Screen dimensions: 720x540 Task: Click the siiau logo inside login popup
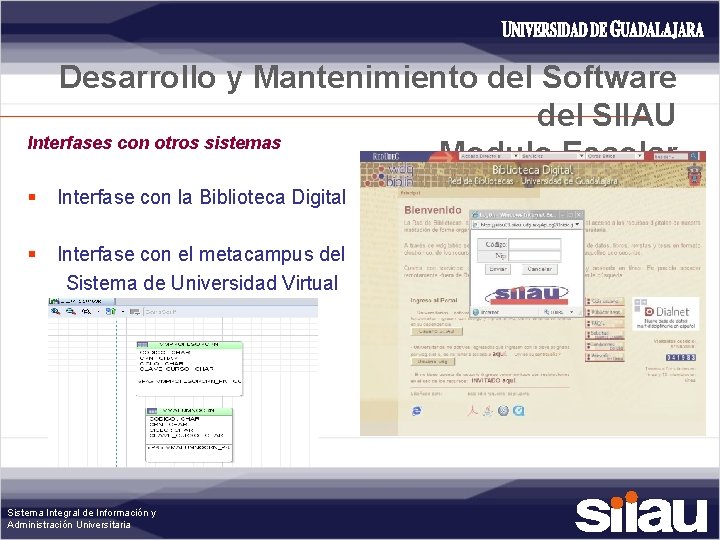(528, 294)
